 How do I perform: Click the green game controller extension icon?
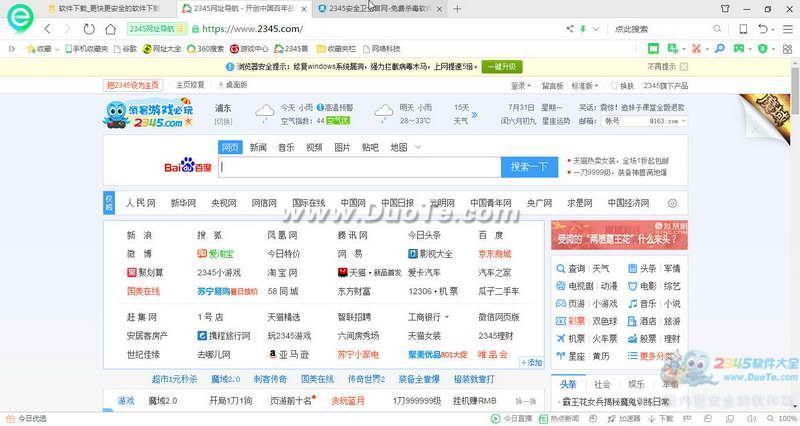(x=739, y=48)
